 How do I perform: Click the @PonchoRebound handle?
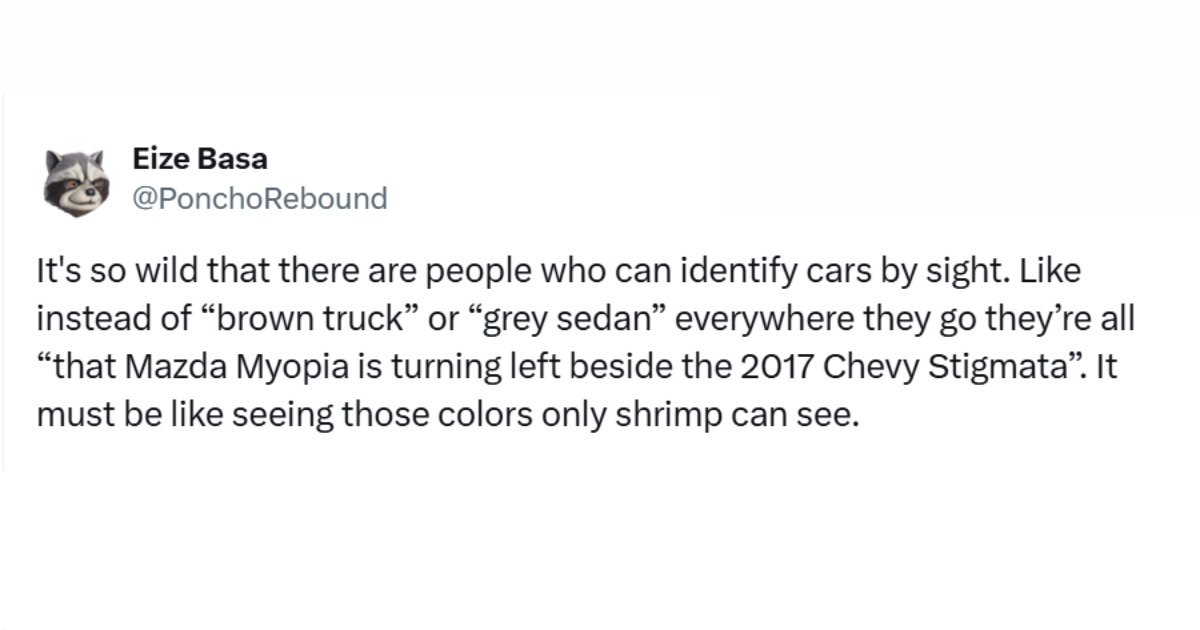click(x=259, y=198)
